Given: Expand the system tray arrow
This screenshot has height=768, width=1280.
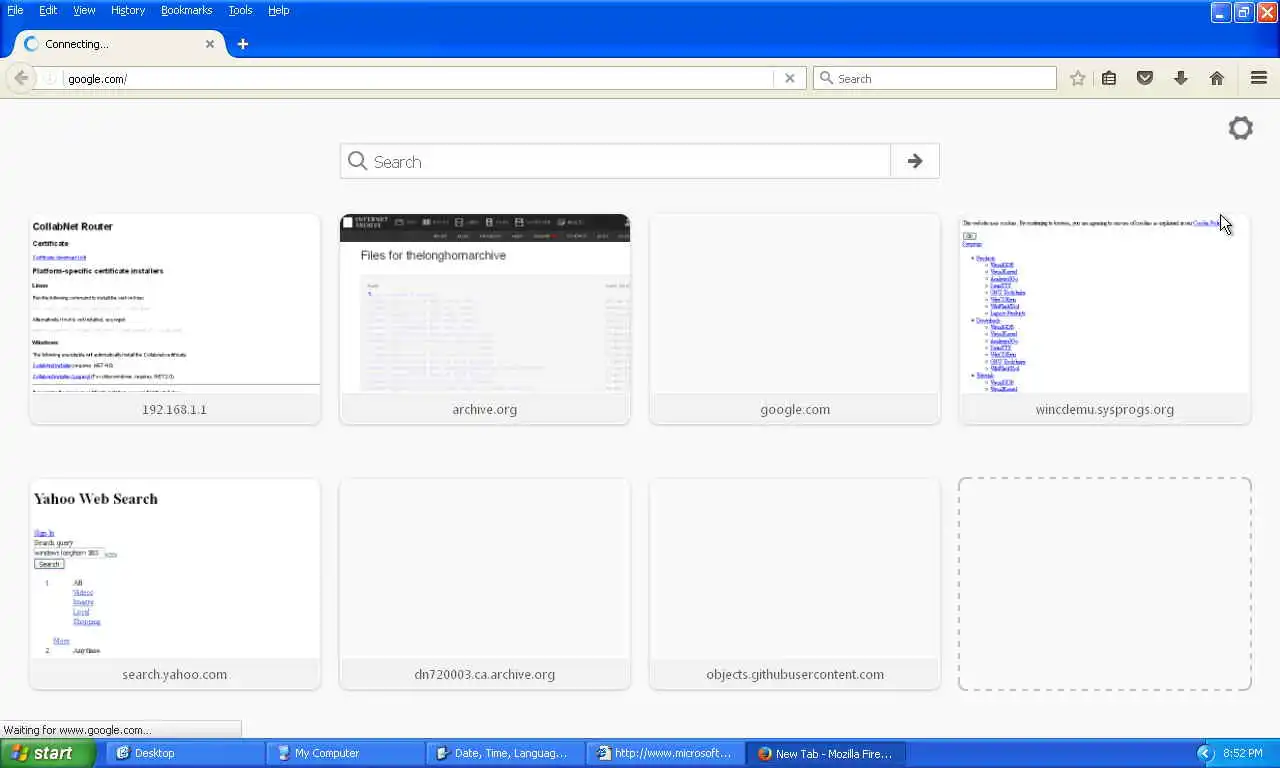Looking at the screenshot, I should pyautogui.click(x=1205, y=753).
